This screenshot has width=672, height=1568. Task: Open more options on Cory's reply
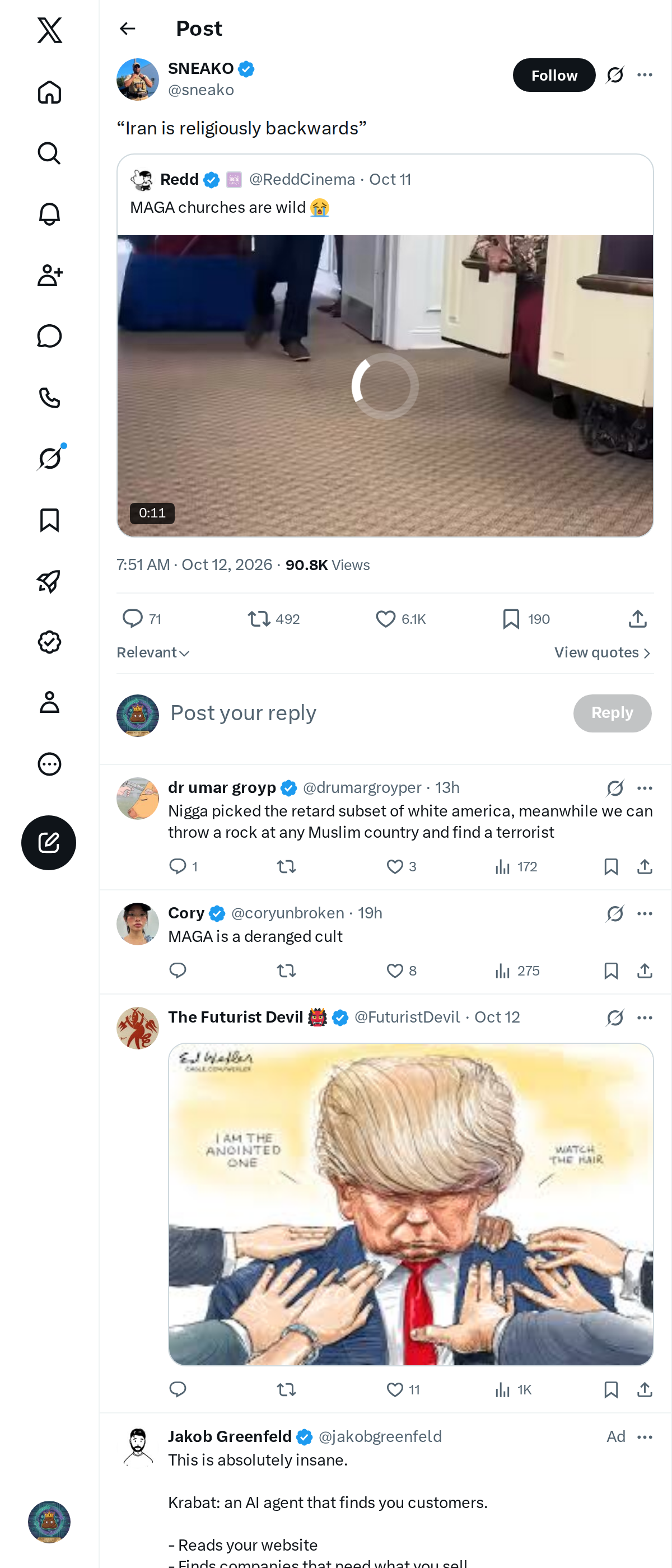coord(645,913)
